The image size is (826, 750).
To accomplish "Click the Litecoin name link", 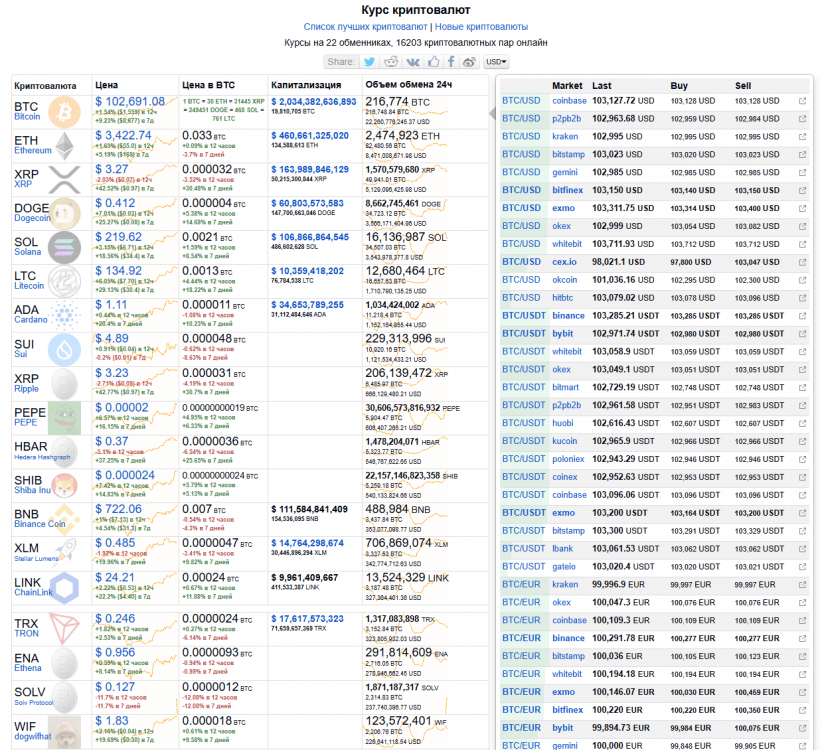I will pos(30,287).
